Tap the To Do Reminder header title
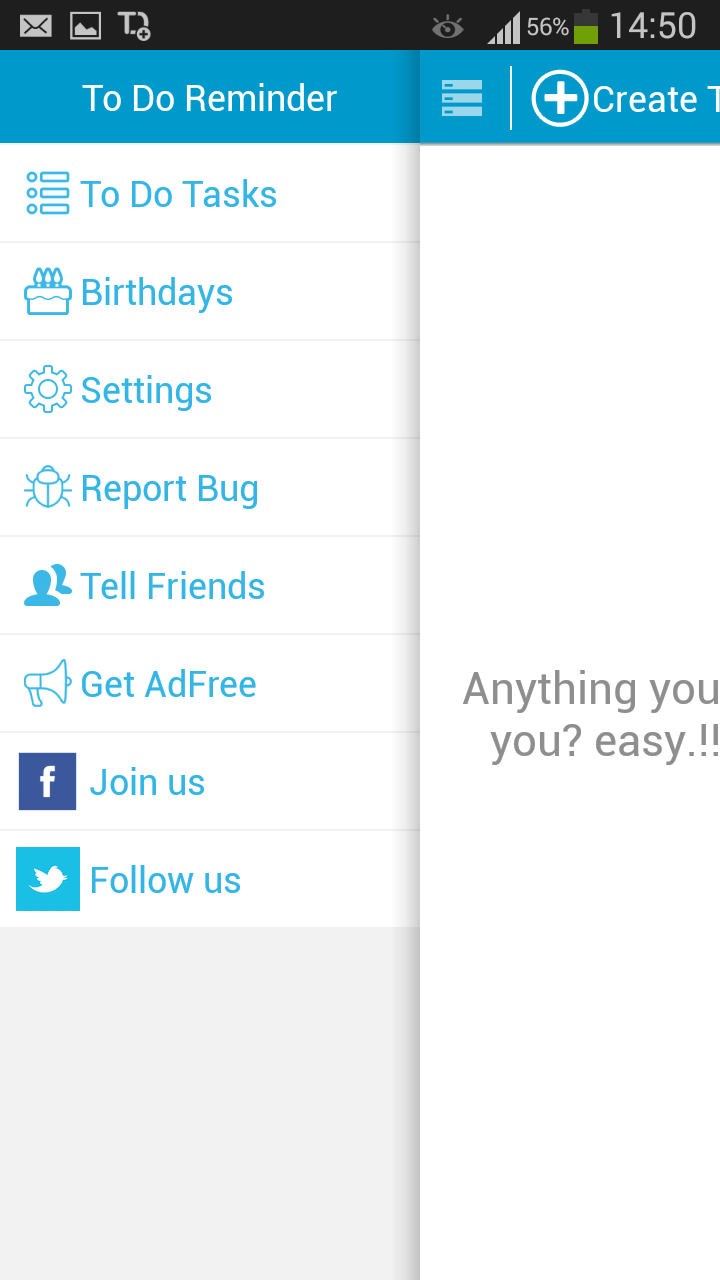This screenshot has width=720, height=1280. click(210, 98)
